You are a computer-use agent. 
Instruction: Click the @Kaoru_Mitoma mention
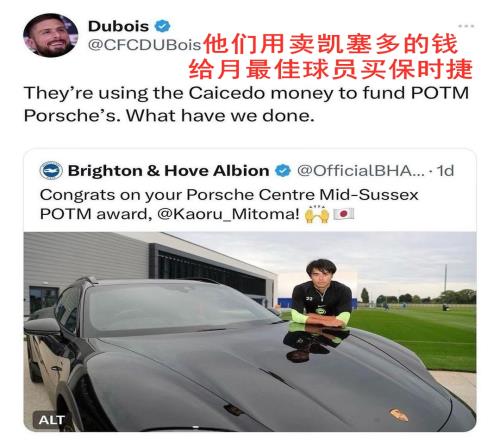(x=228, y=214)
